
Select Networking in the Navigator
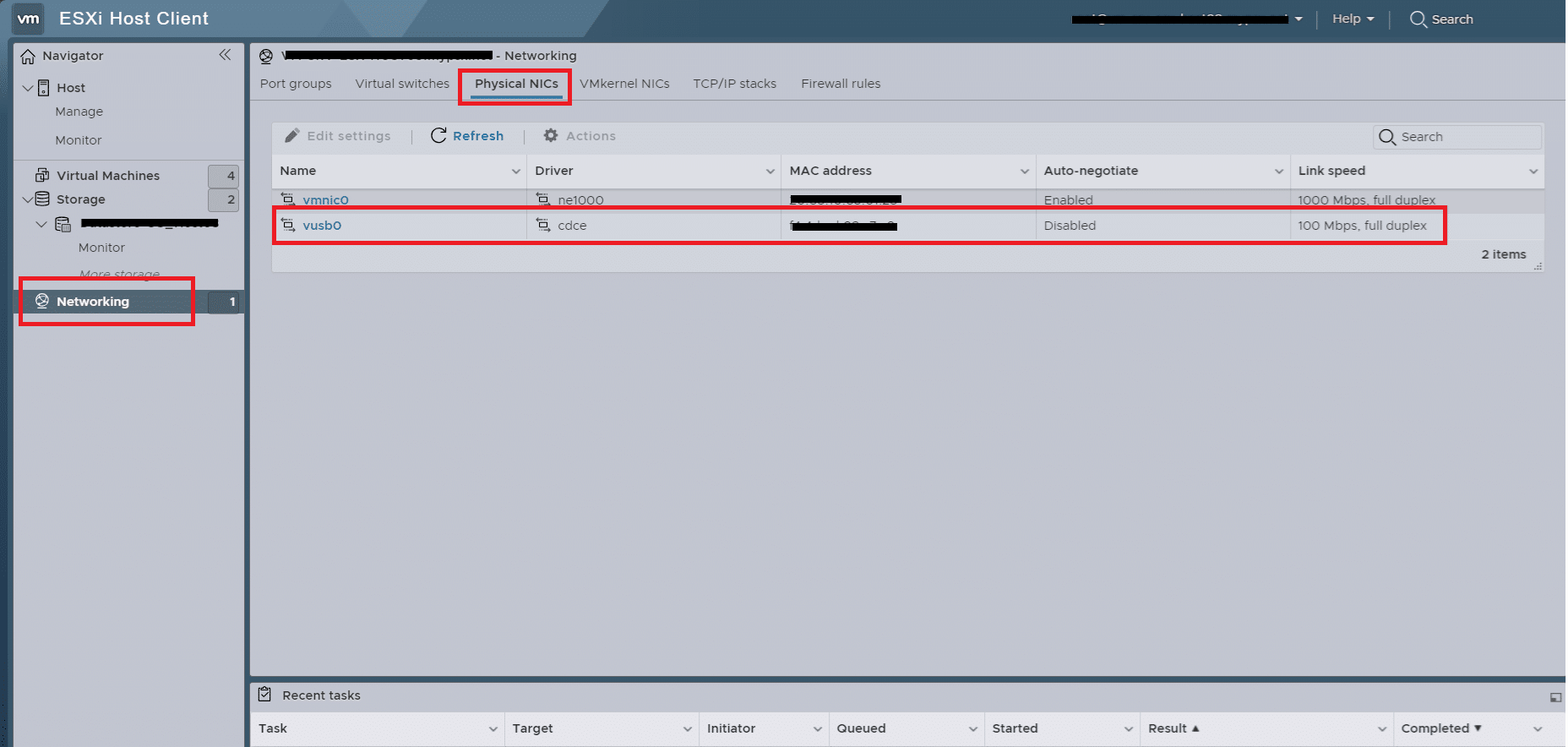(x=93, y=302)
